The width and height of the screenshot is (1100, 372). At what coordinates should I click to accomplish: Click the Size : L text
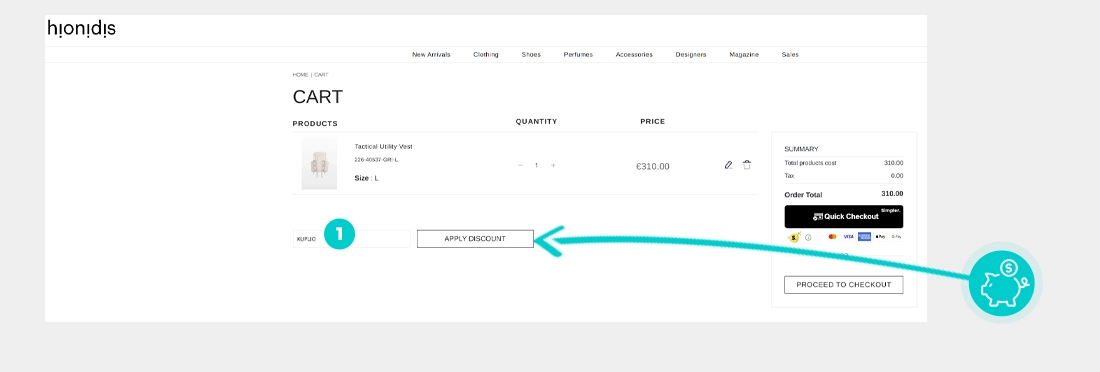click(366, 178)
